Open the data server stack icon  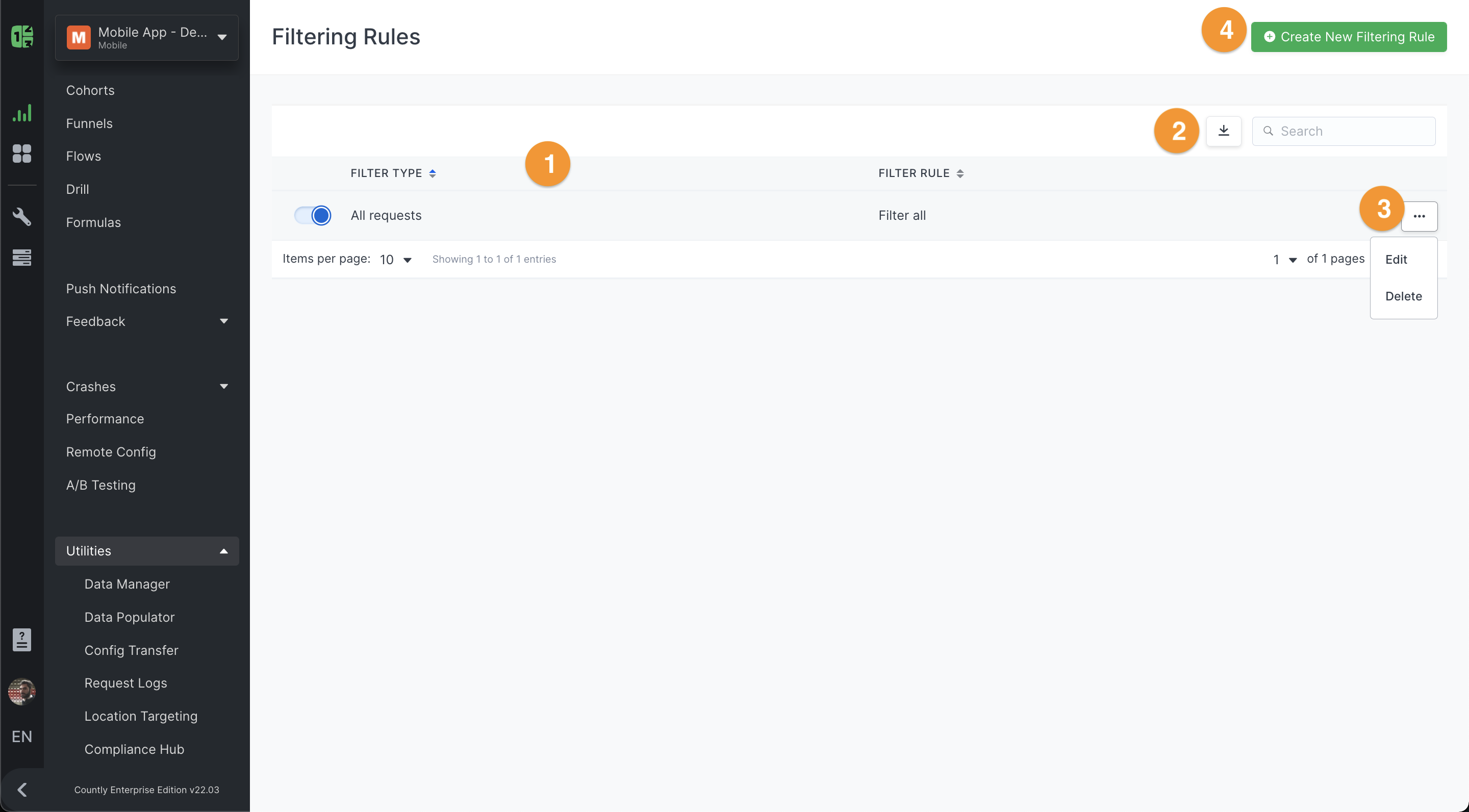(21, 257)
